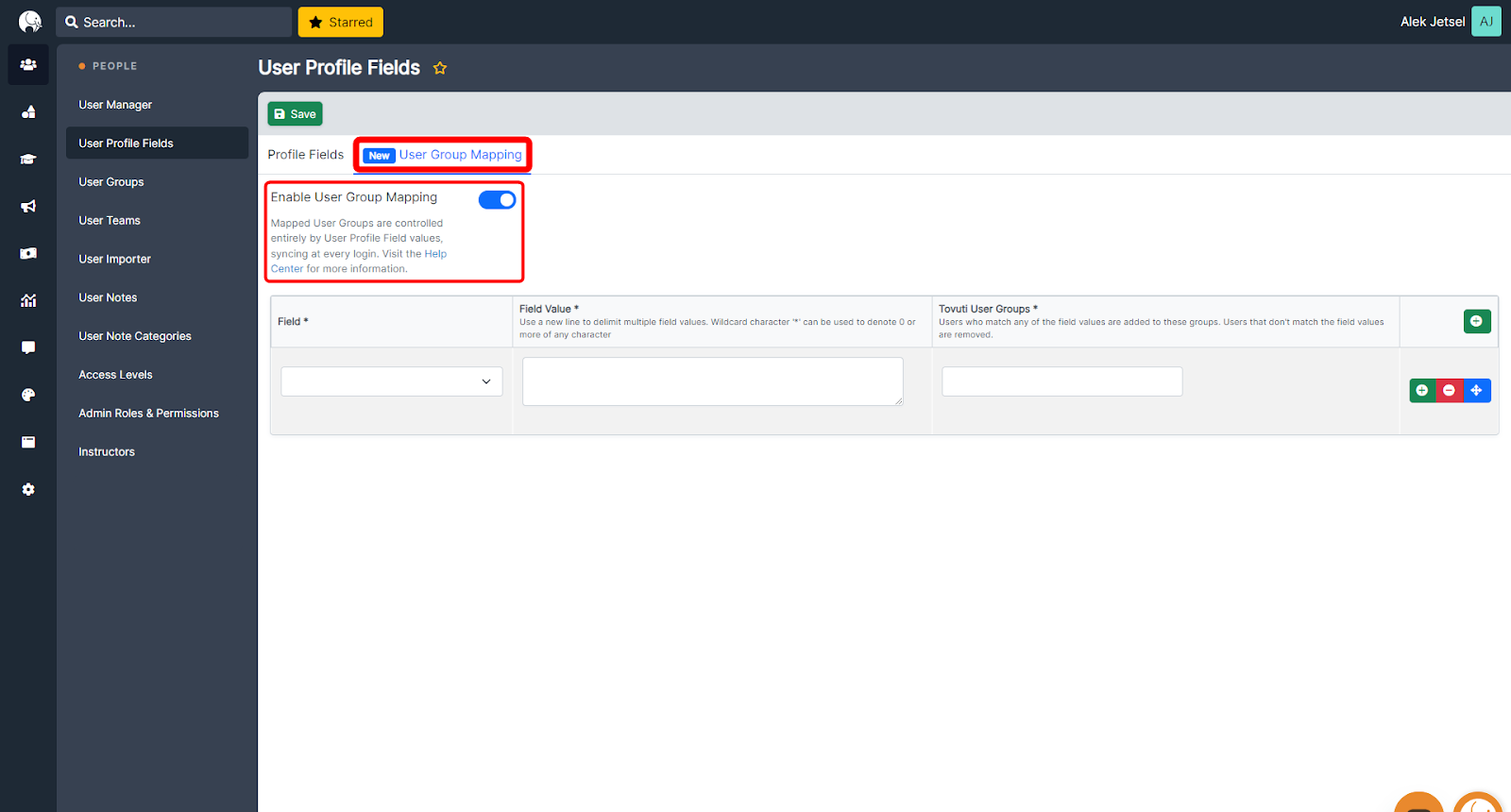This screenshot has height=812, width=1511.
Task: Open Admin Roles & Permissions in sidebar
Action: pyautogui.click(x=149, y=414)
